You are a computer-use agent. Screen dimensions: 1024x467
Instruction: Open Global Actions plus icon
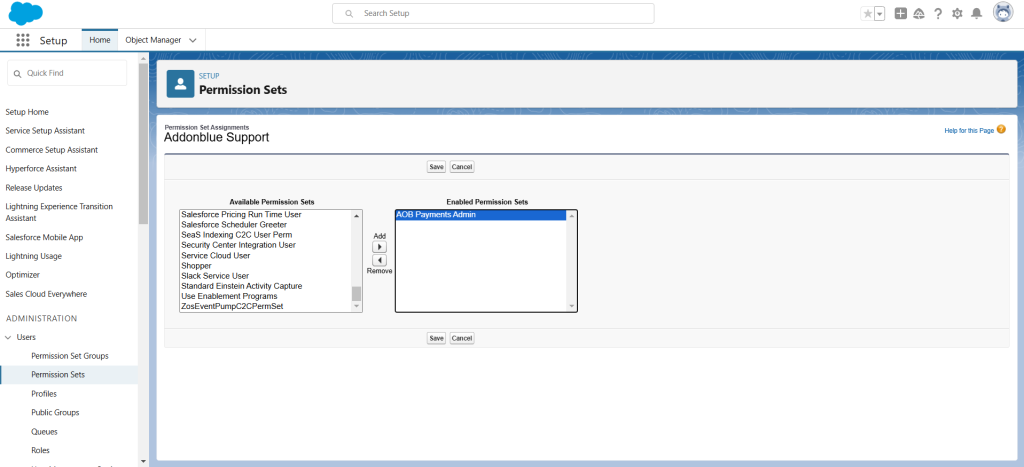click(901, 13)
